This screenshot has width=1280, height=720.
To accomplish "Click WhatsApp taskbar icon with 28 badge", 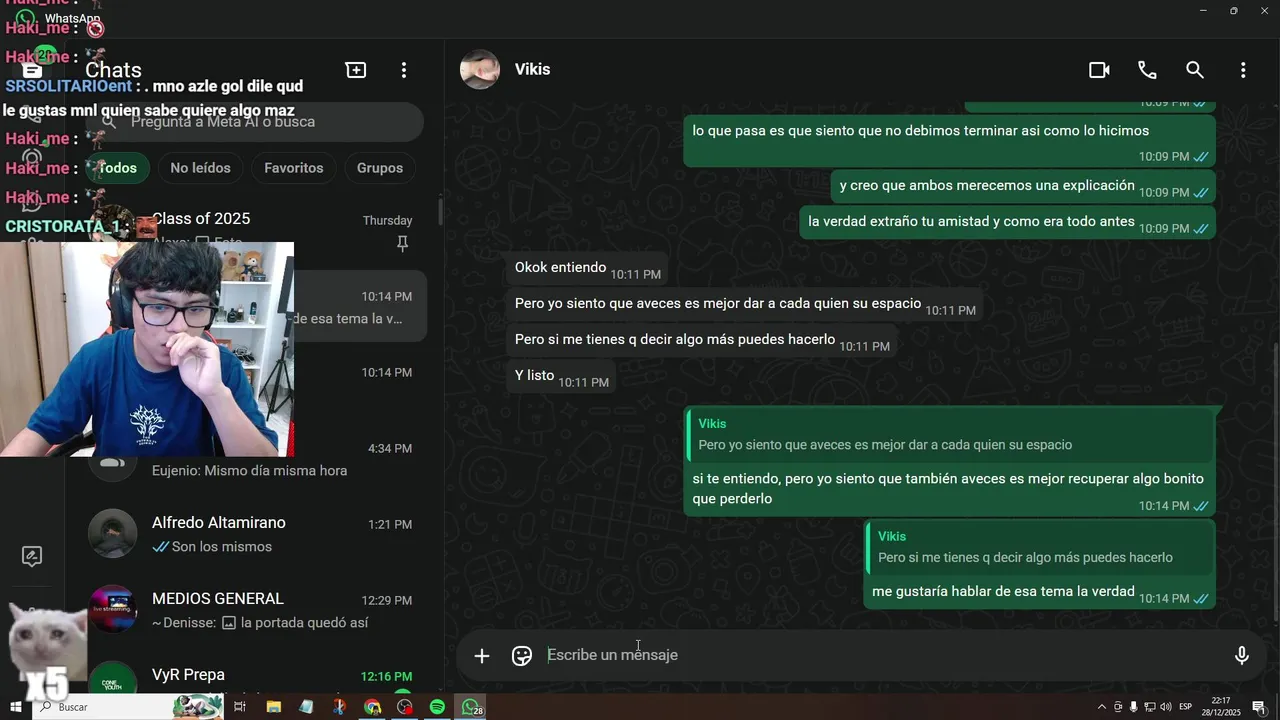I will tap(471, 707).
